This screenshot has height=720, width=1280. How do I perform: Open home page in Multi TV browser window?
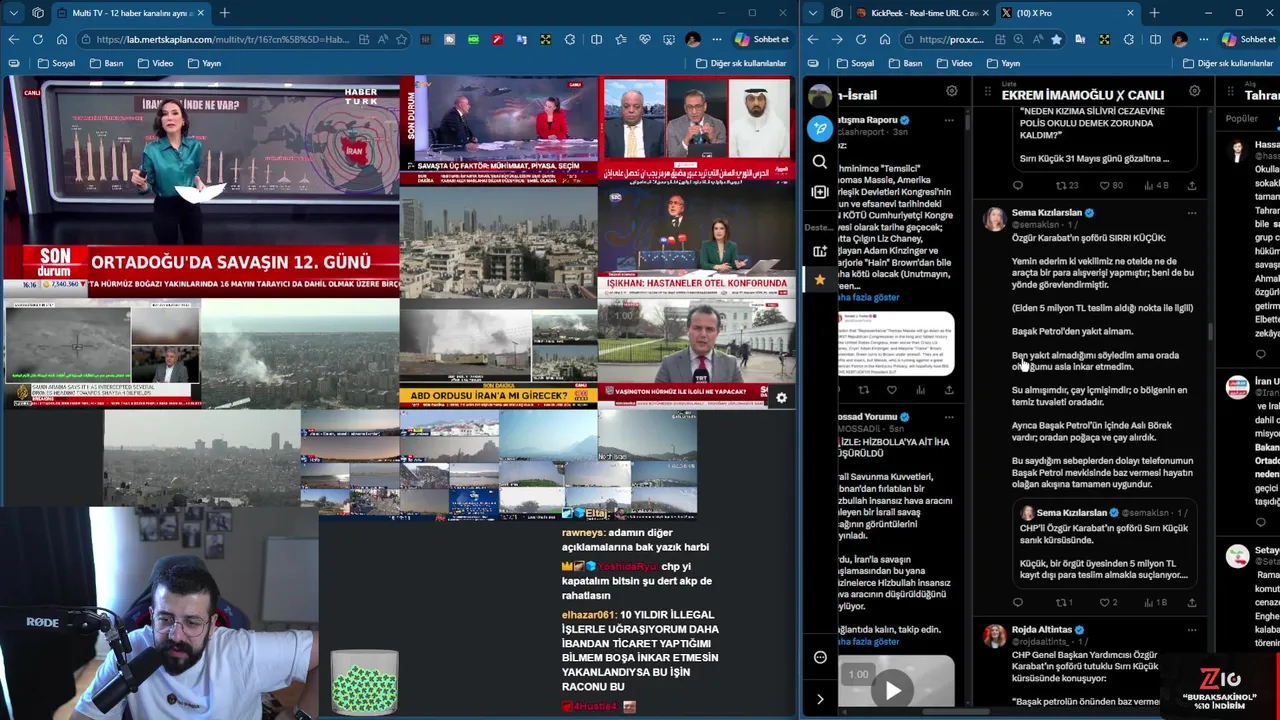61,39
